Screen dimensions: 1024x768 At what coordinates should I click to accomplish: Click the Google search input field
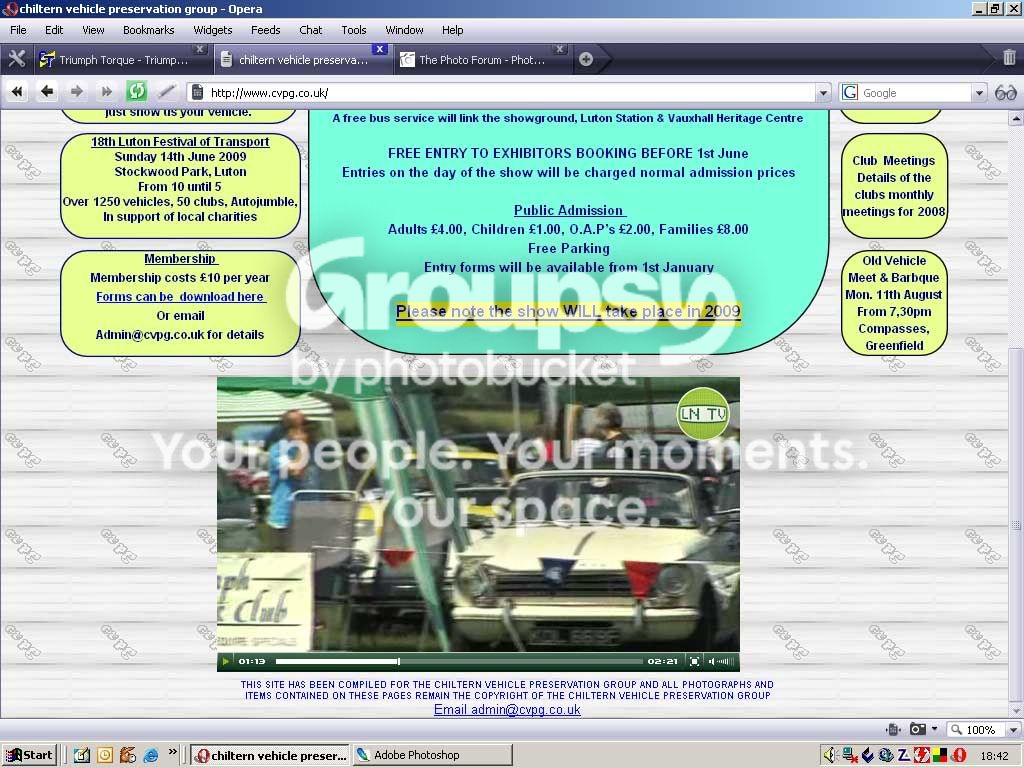tap(916, 93)
